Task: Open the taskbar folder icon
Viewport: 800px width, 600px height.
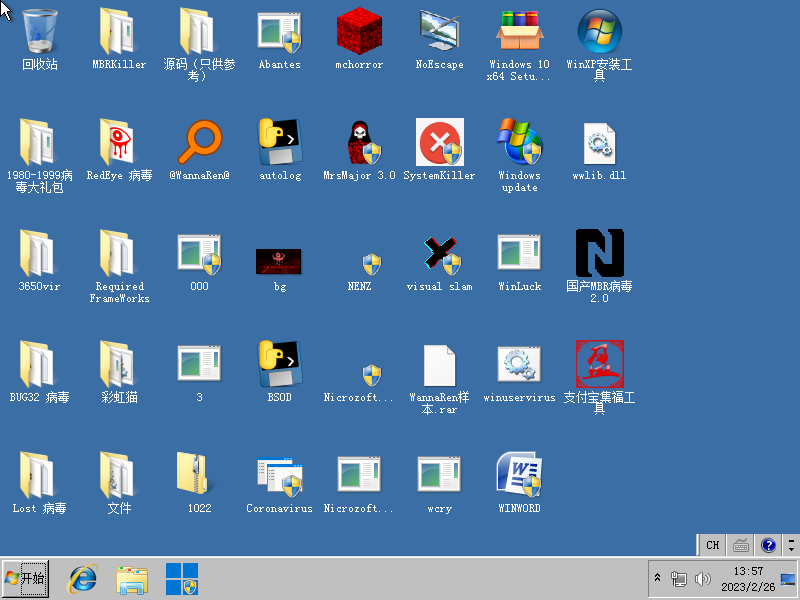Action: 131,578
